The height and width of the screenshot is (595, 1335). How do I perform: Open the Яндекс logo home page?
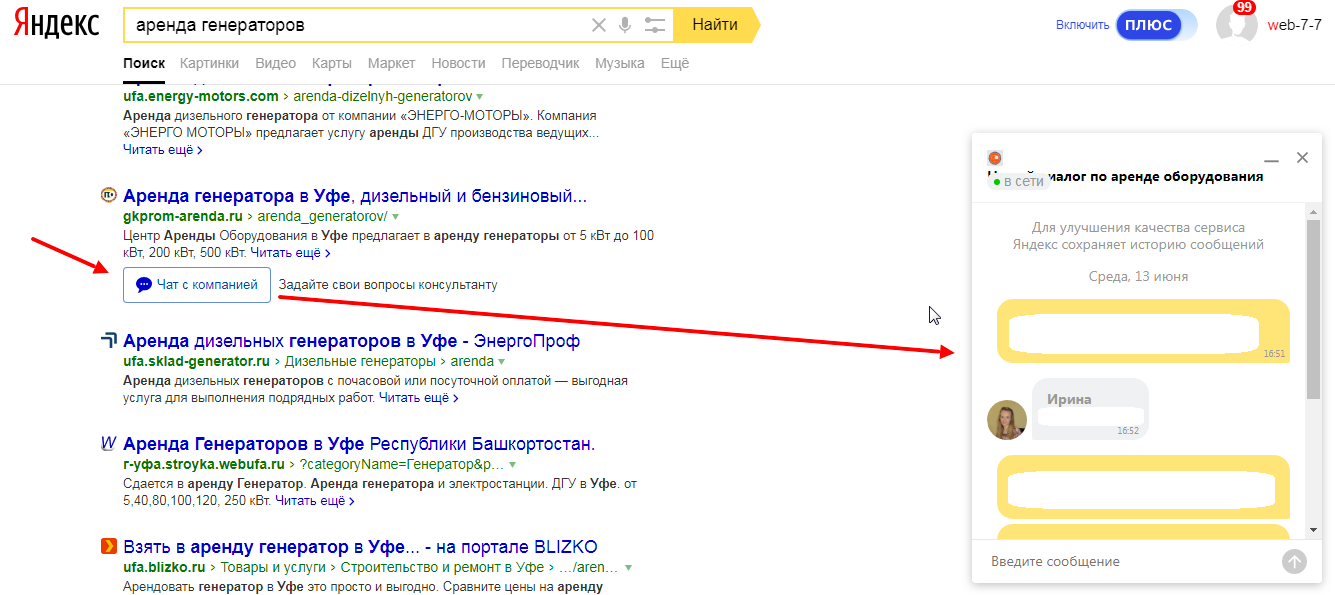[x=57, y=25]
